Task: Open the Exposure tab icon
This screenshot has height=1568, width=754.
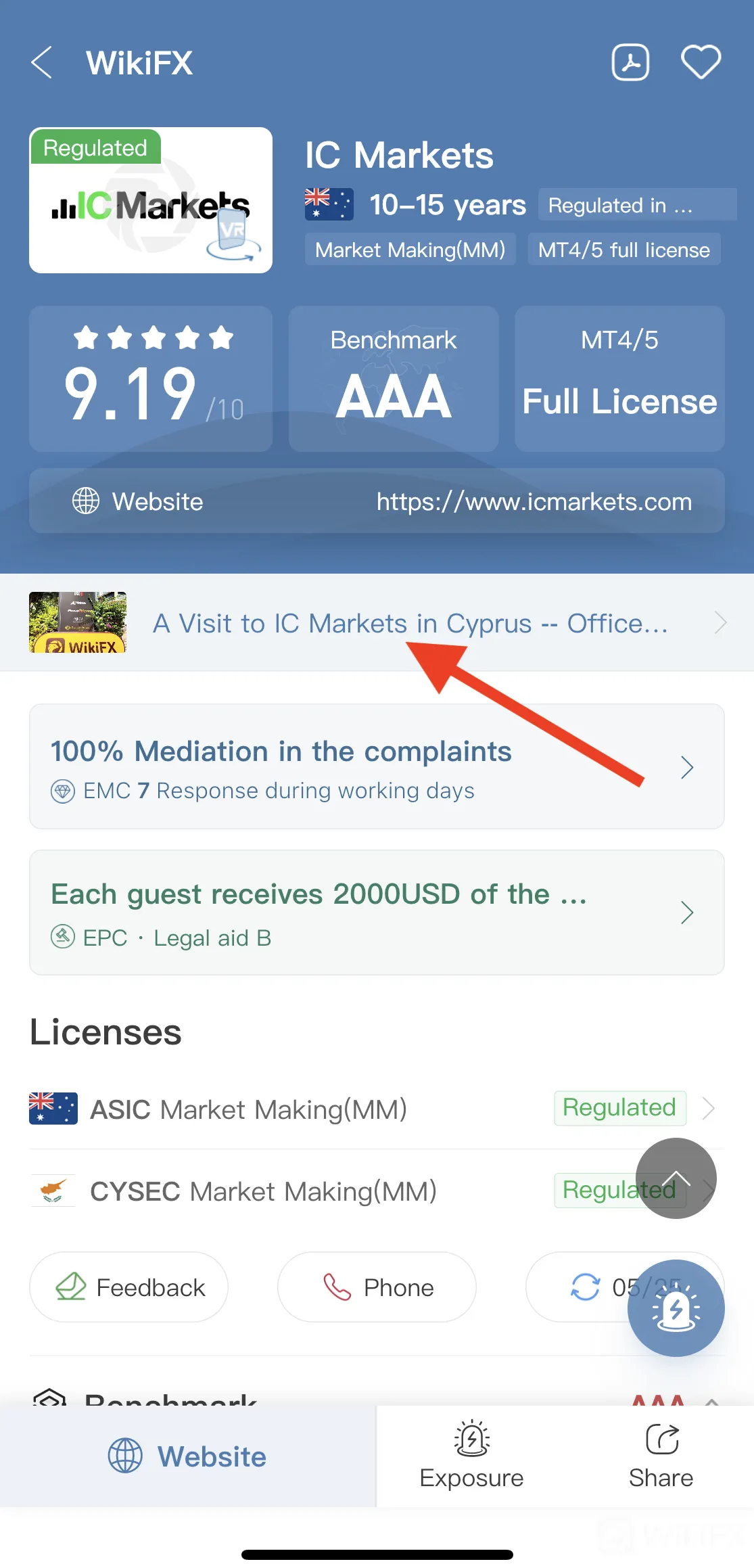Action: pos(472,1438)
